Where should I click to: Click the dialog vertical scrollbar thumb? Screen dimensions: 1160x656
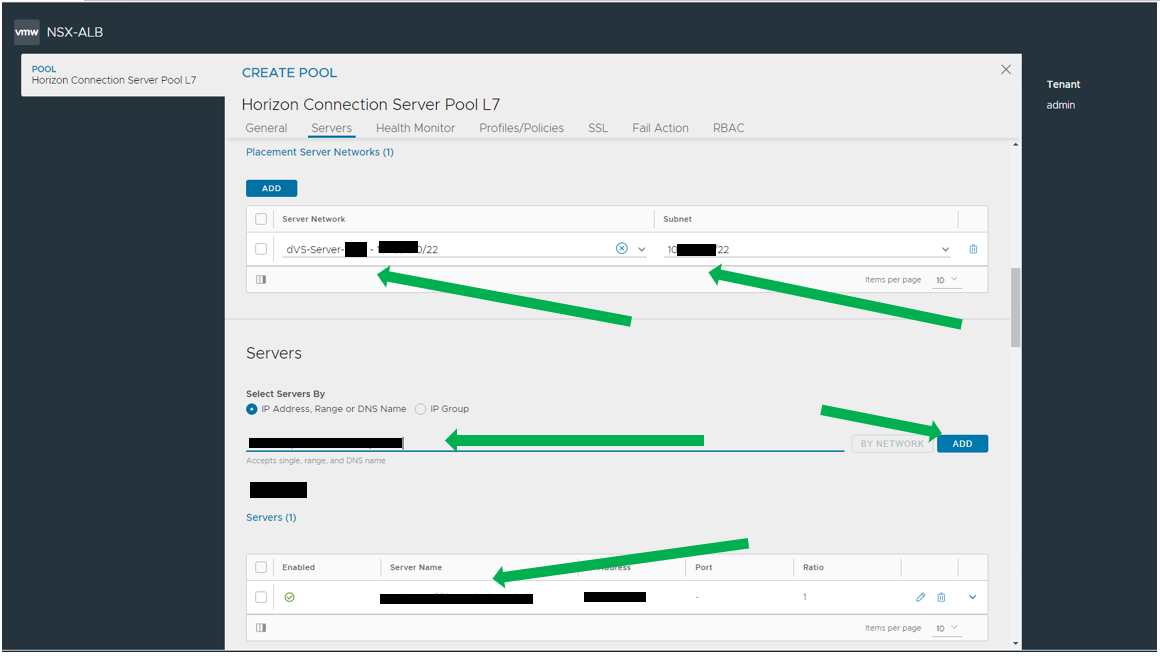[x=1016, y=307]
